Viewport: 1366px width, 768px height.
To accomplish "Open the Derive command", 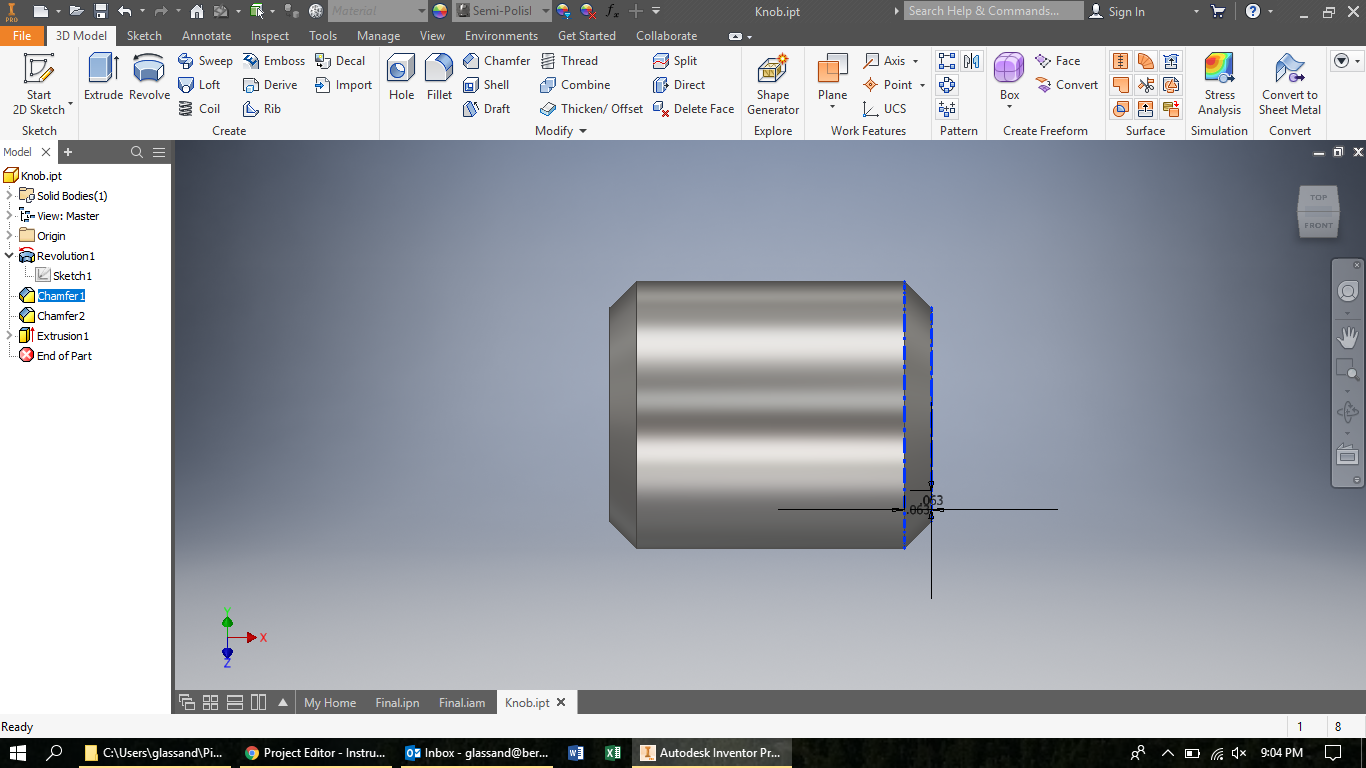I will (270, 85).
